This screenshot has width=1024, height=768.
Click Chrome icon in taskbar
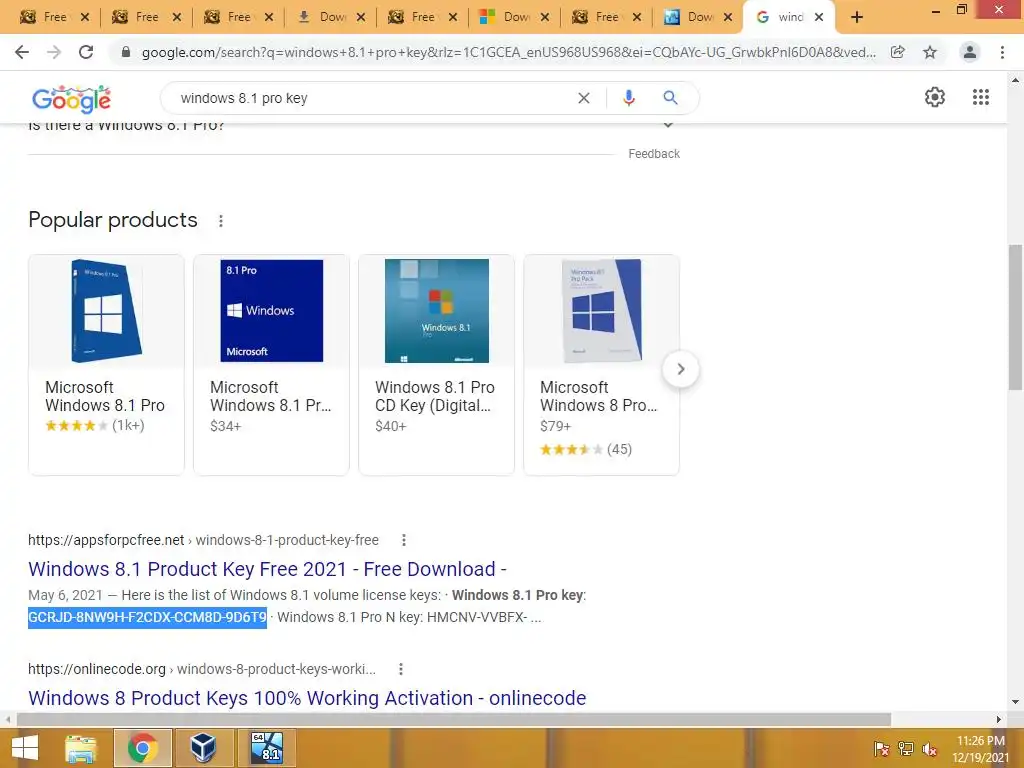pos(142,748)
